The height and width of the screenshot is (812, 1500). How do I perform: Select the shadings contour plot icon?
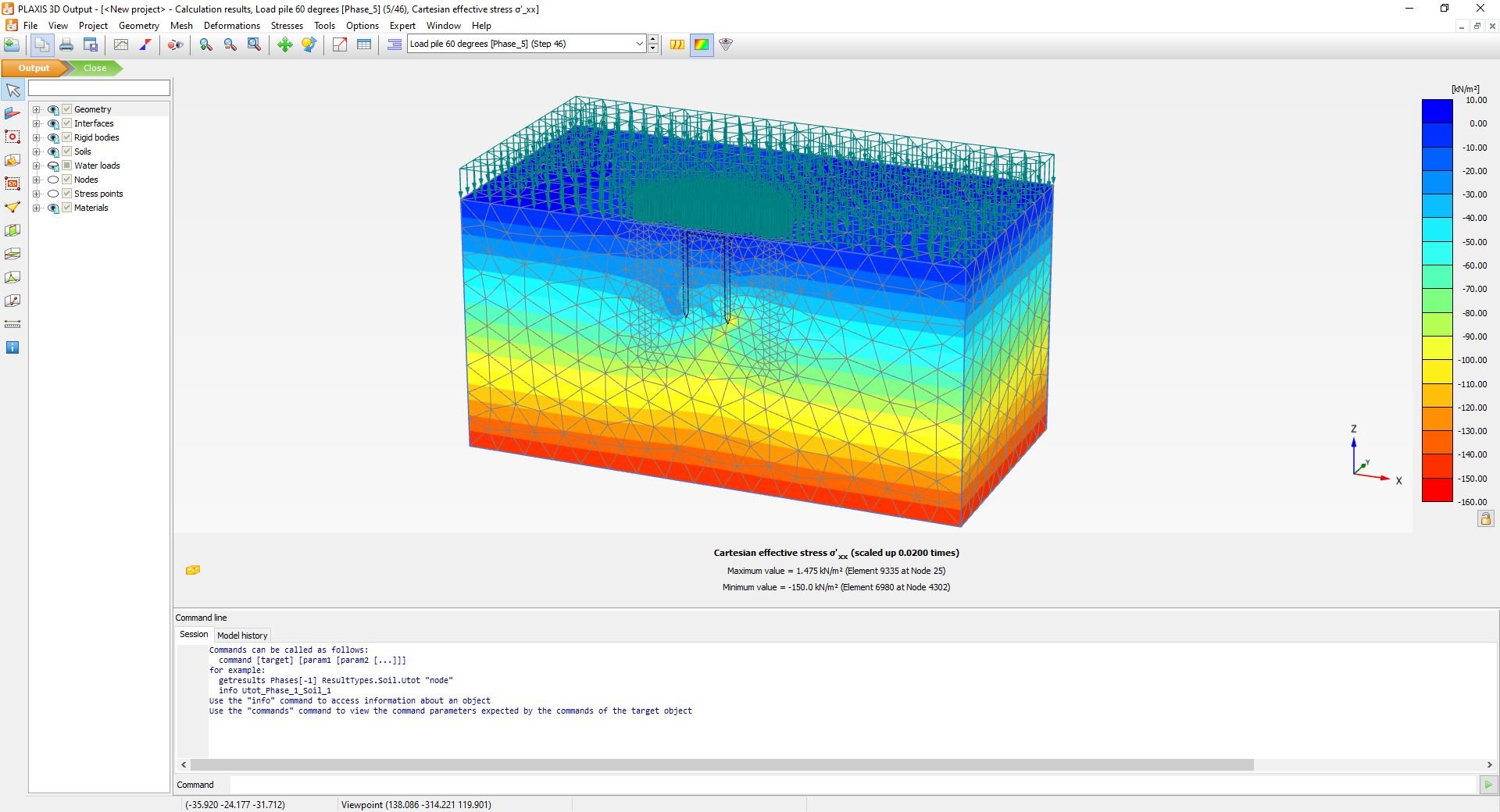point(702,45)
